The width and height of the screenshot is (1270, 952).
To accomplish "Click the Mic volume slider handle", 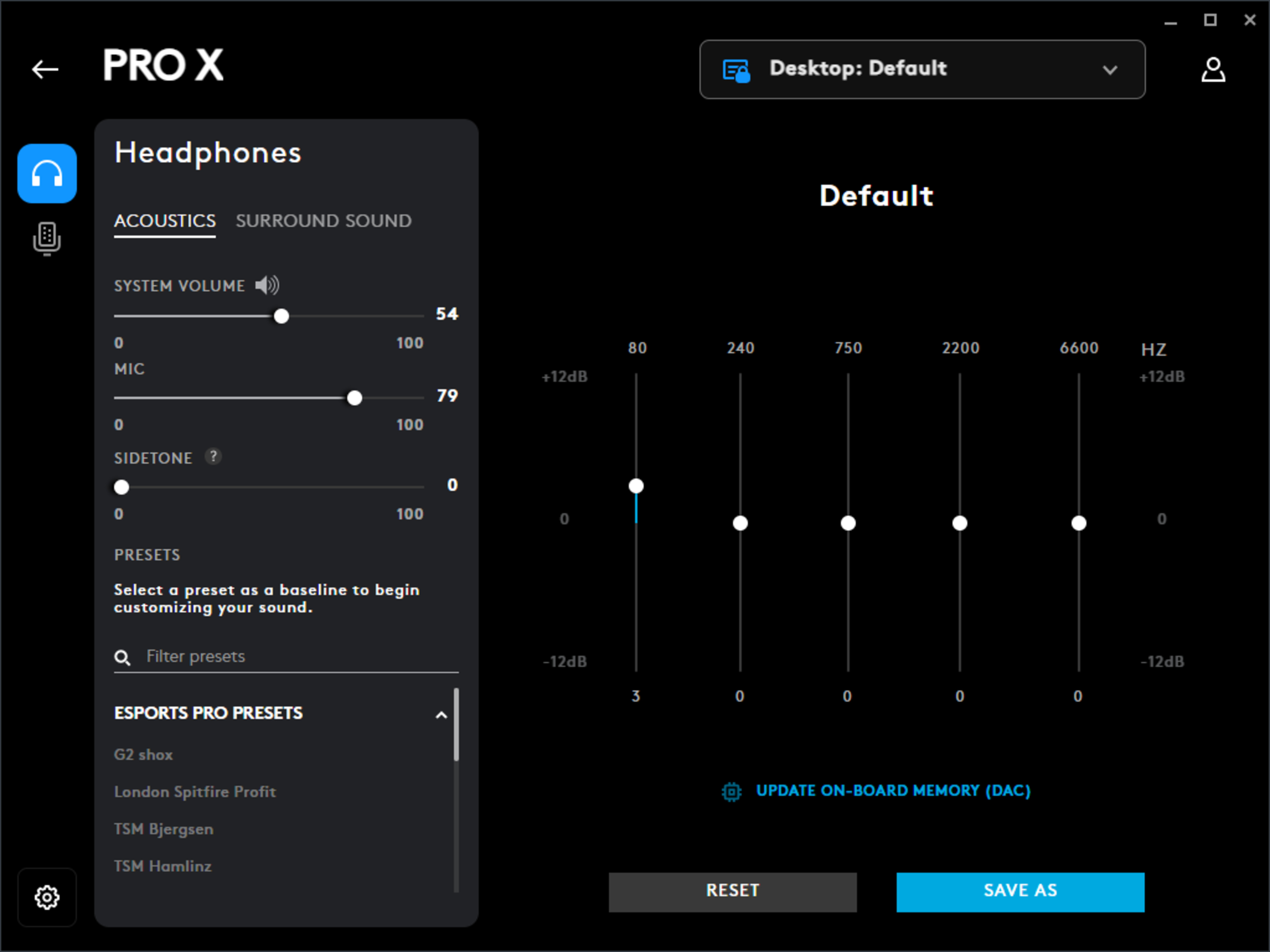I will click(355, 398).
